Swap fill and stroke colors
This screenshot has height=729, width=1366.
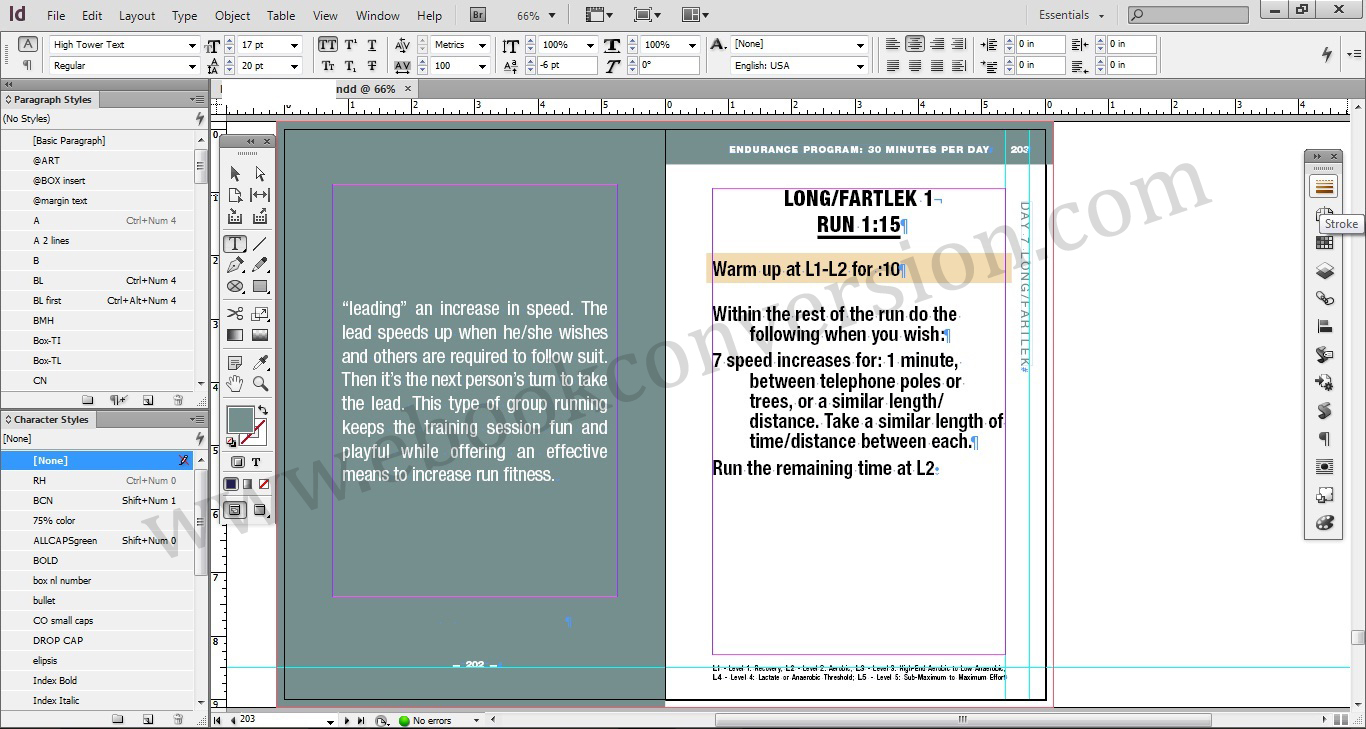click(263, 410)
